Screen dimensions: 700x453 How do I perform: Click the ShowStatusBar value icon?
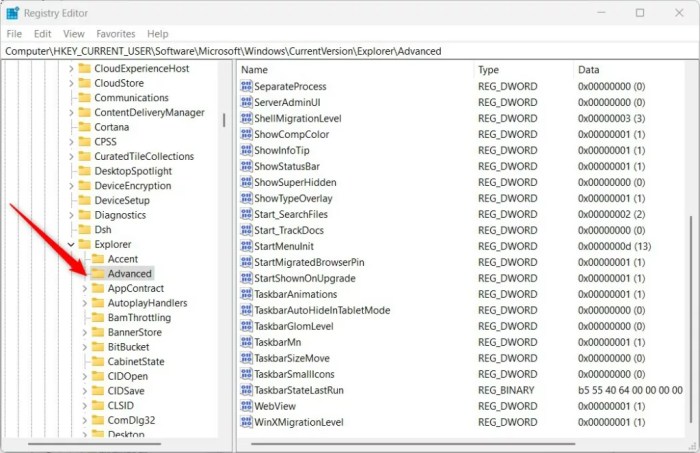click(x=246, y=166)
